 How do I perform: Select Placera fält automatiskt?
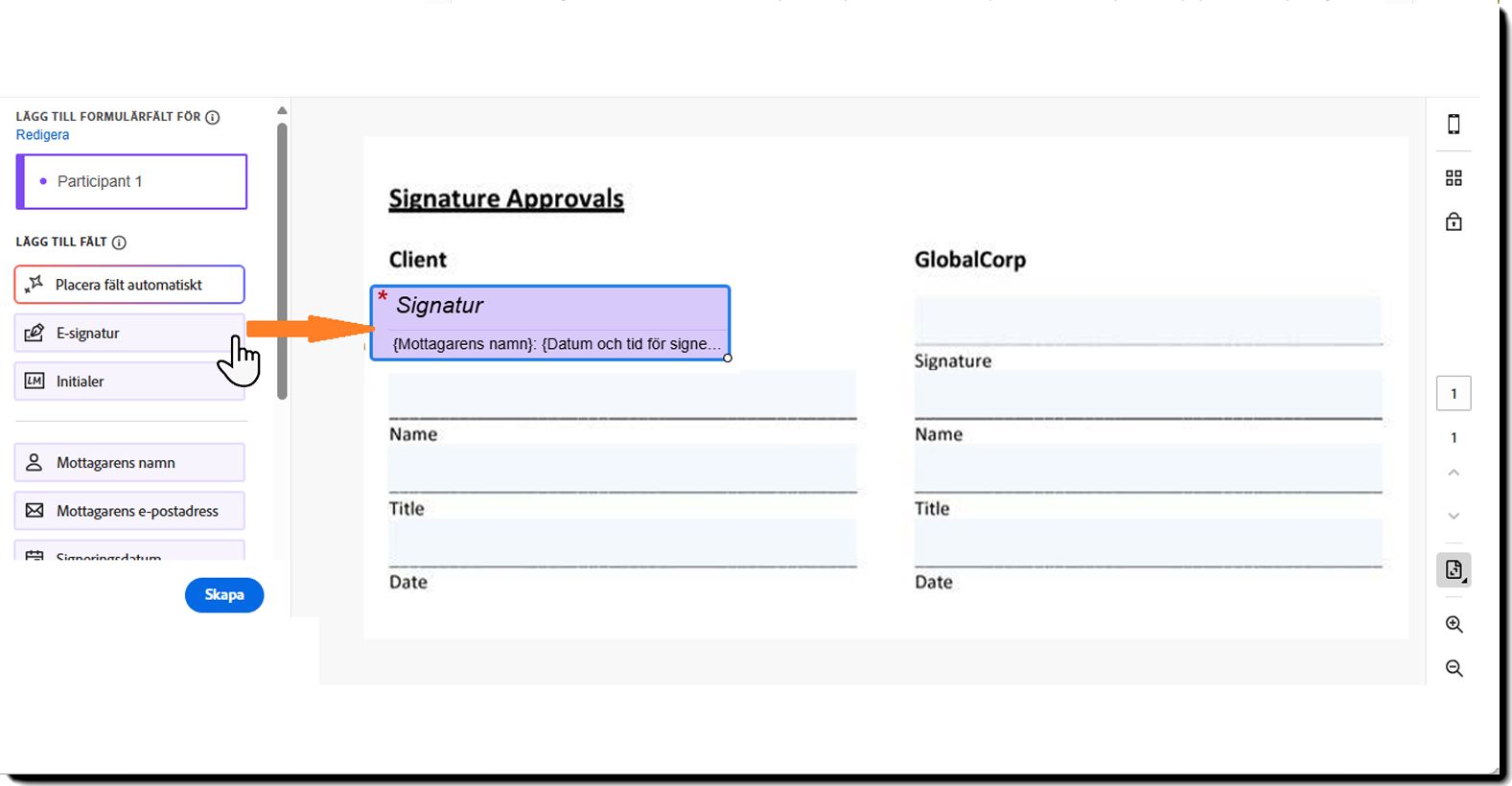coord(129,285)
